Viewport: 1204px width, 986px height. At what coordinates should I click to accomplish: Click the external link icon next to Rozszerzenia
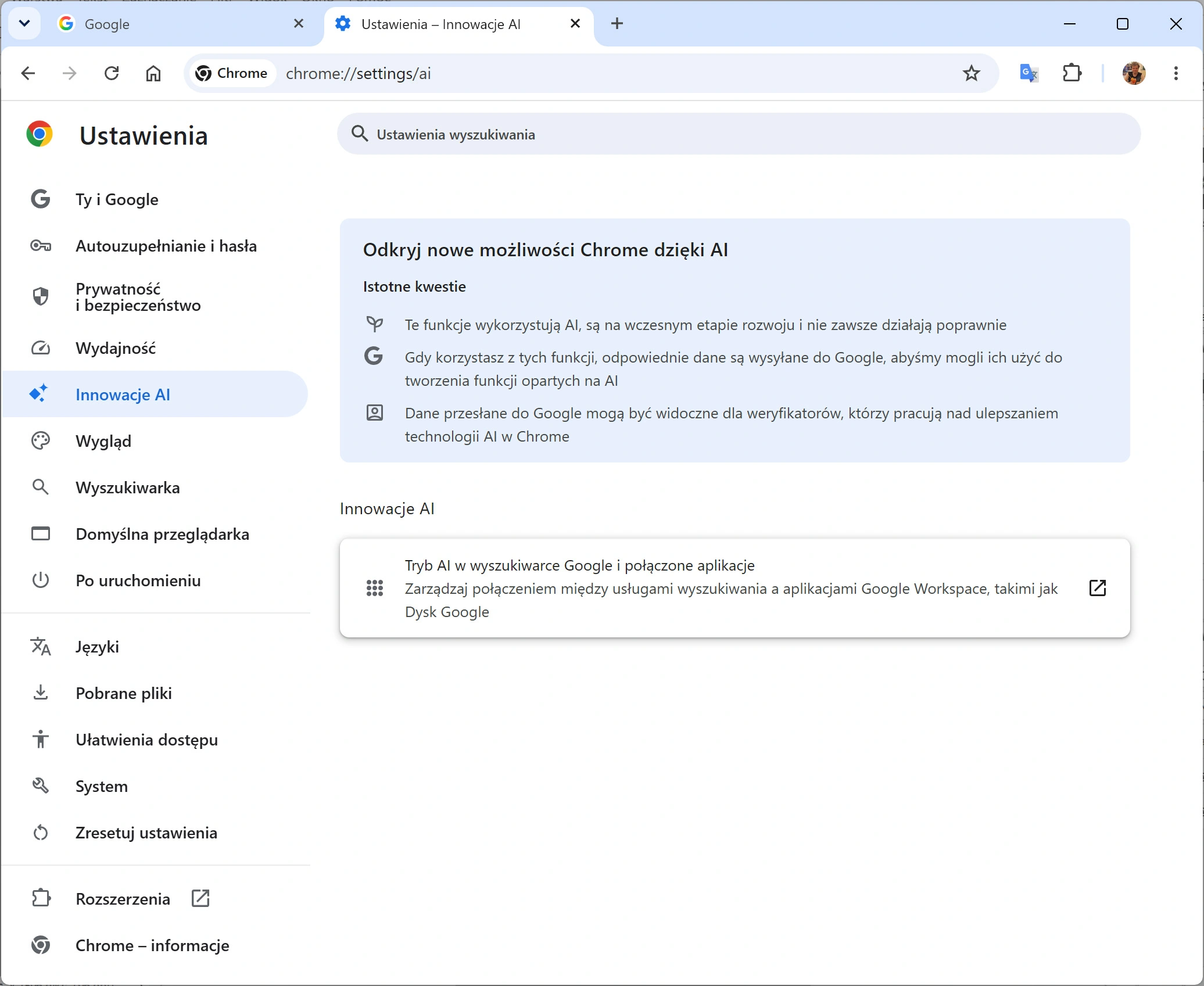coord(200,898)
